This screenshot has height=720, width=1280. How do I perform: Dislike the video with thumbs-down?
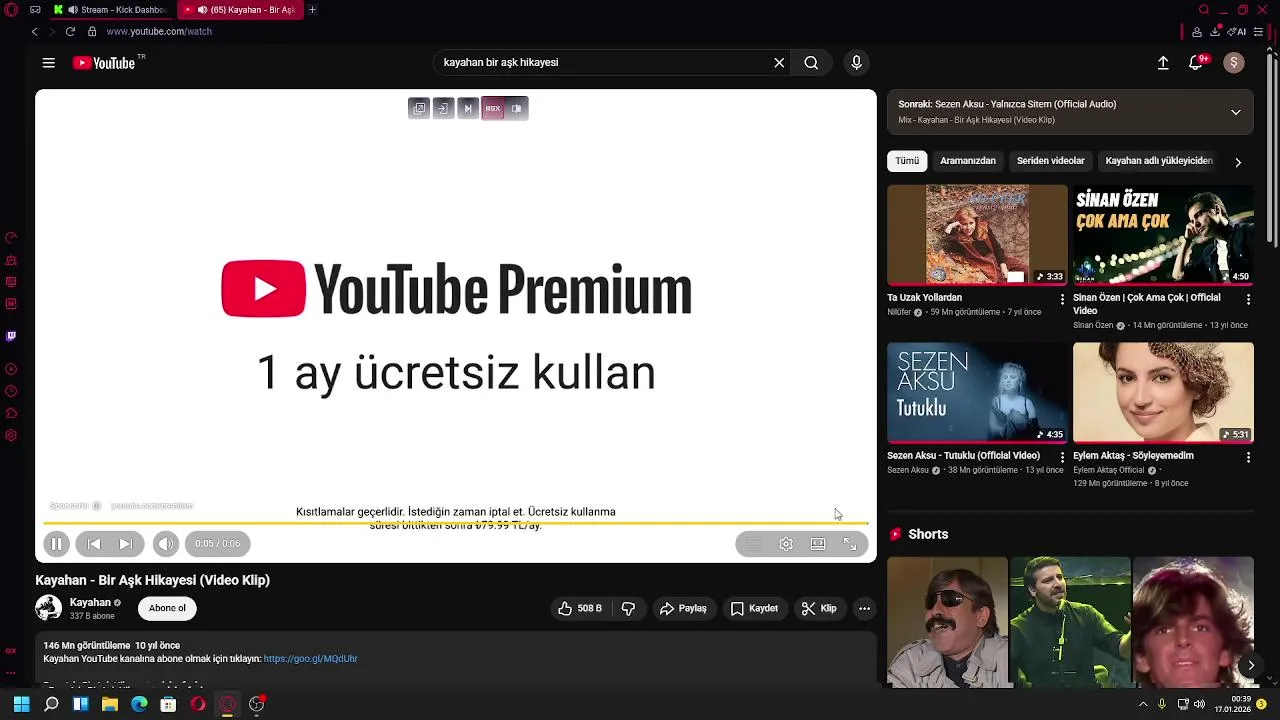point(628,608)
